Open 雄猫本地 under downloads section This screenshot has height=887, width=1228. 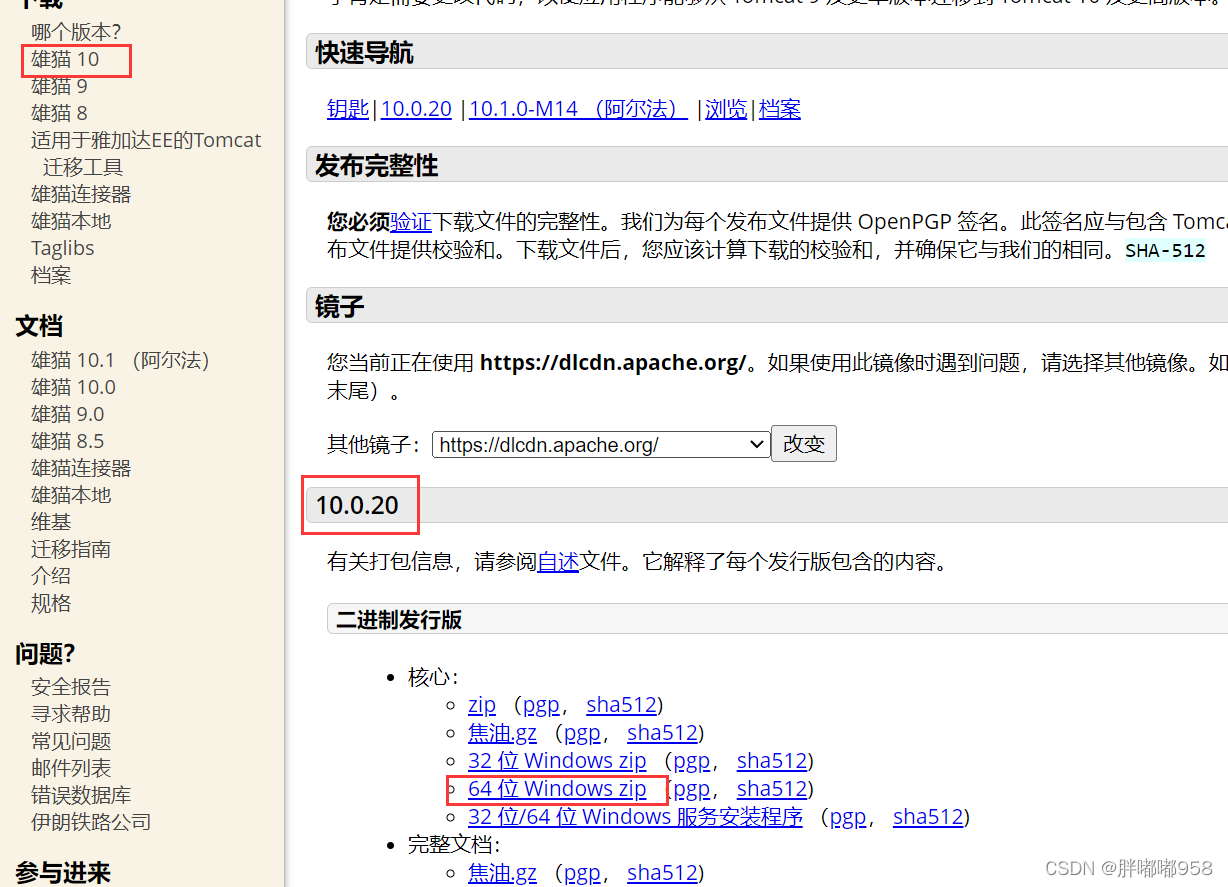coord(71,221)
